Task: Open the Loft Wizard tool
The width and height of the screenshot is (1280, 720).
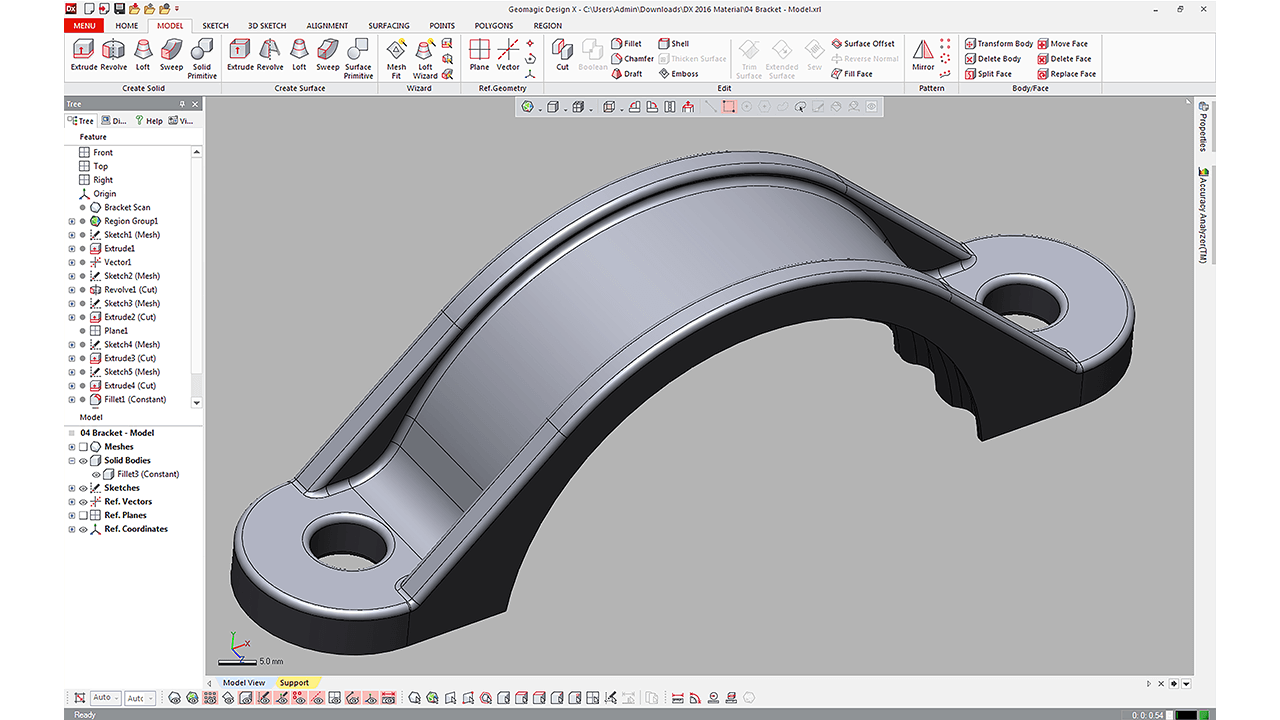Action: tap(425, 55)
